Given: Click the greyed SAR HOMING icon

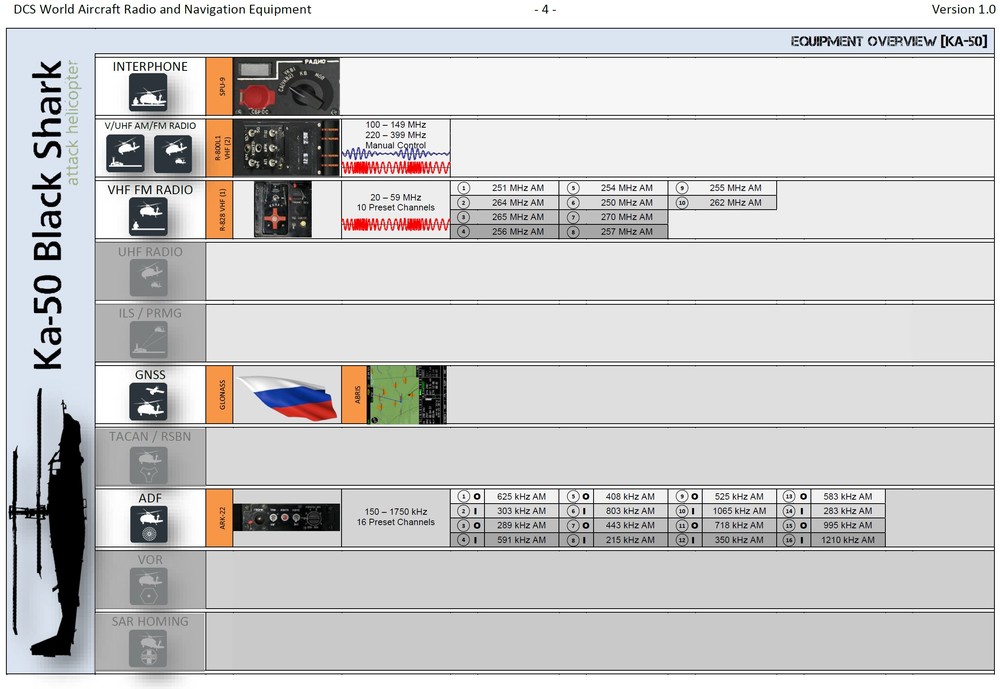Looking at the screenshot, I should pyautogui.click(x=149, y=648).
